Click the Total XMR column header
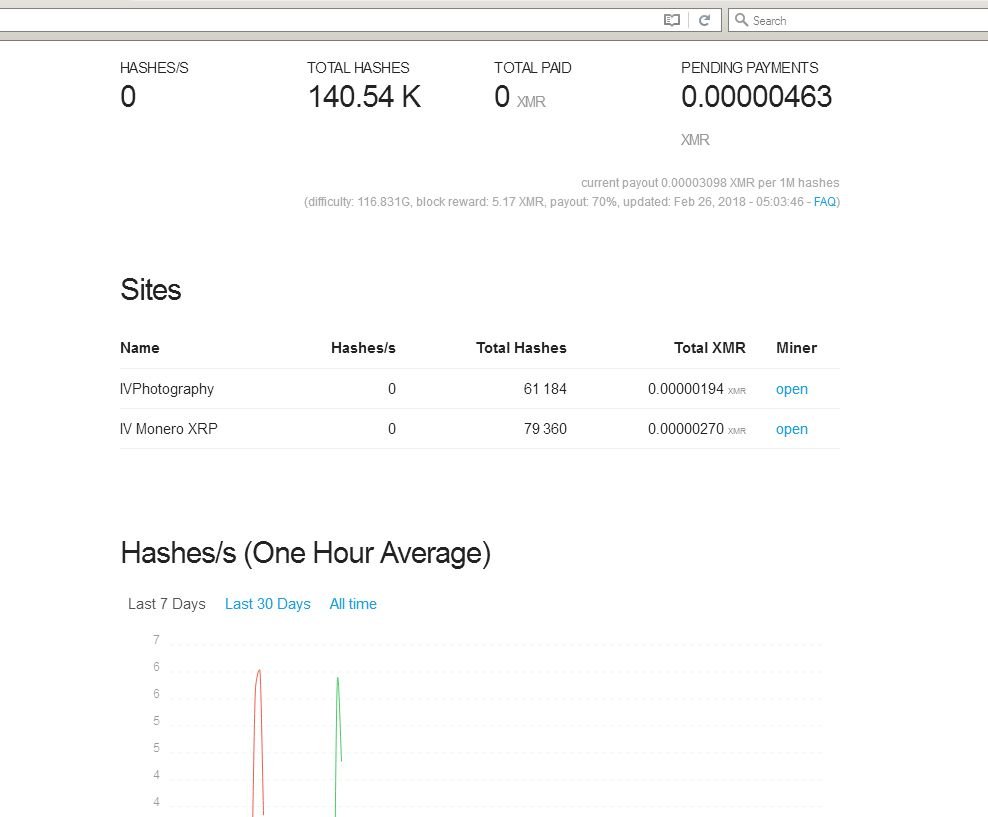Viewport: 988px width, 817px height. [x=709, y=348]
